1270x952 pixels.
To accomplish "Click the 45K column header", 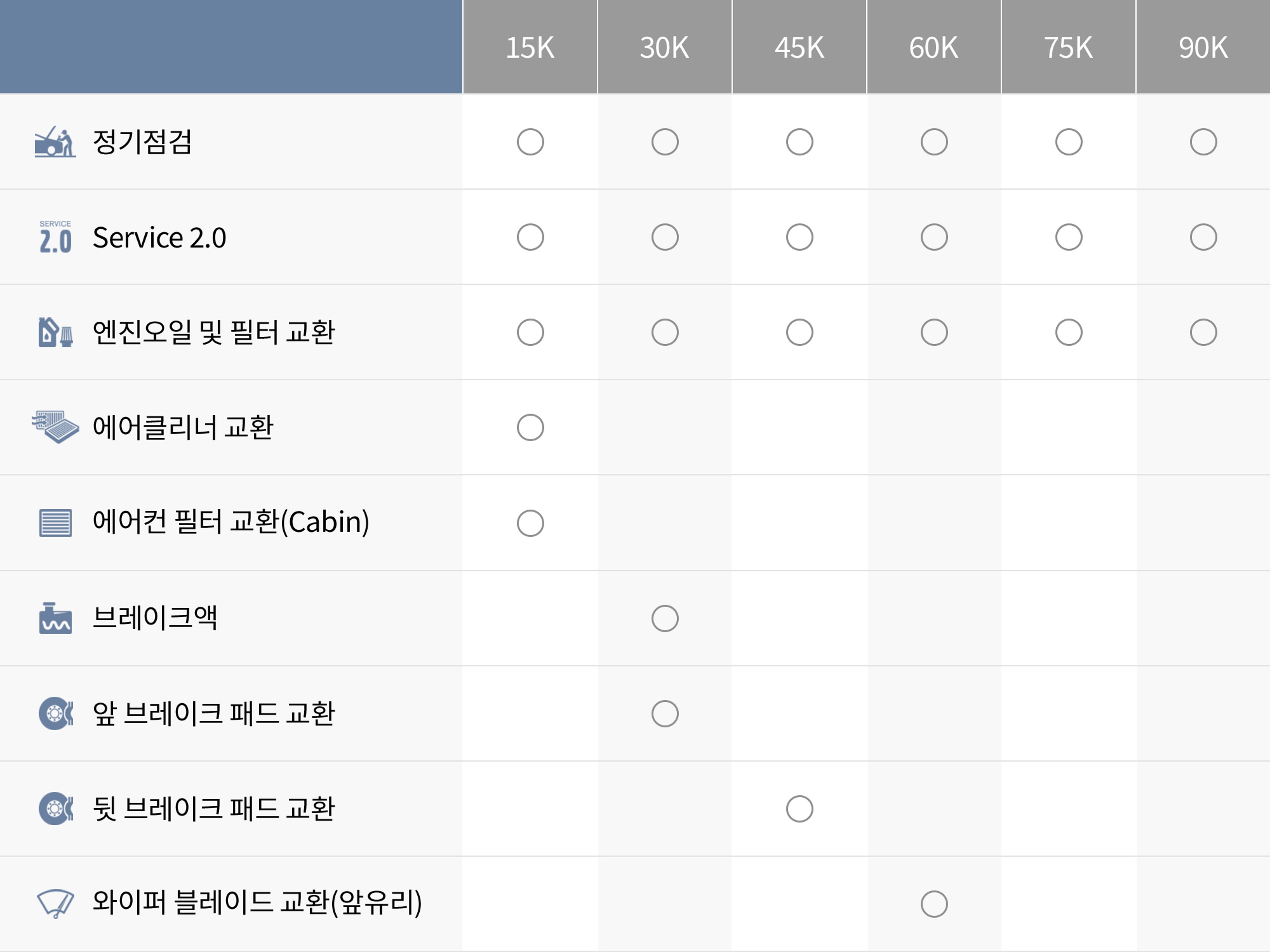I will tap(799, 47).
